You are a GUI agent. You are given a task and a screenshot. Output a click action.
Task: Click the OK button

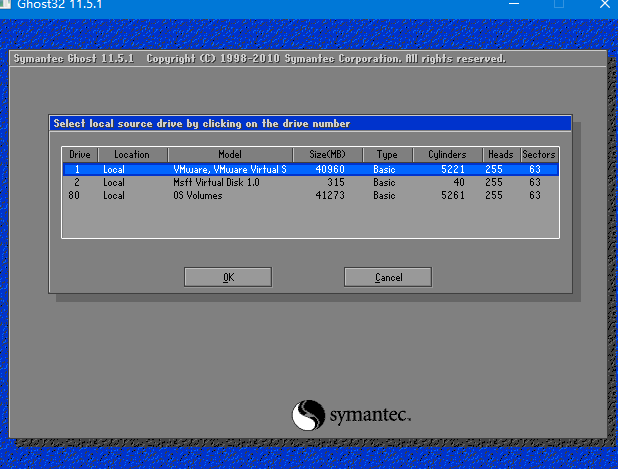coord(228,277)
